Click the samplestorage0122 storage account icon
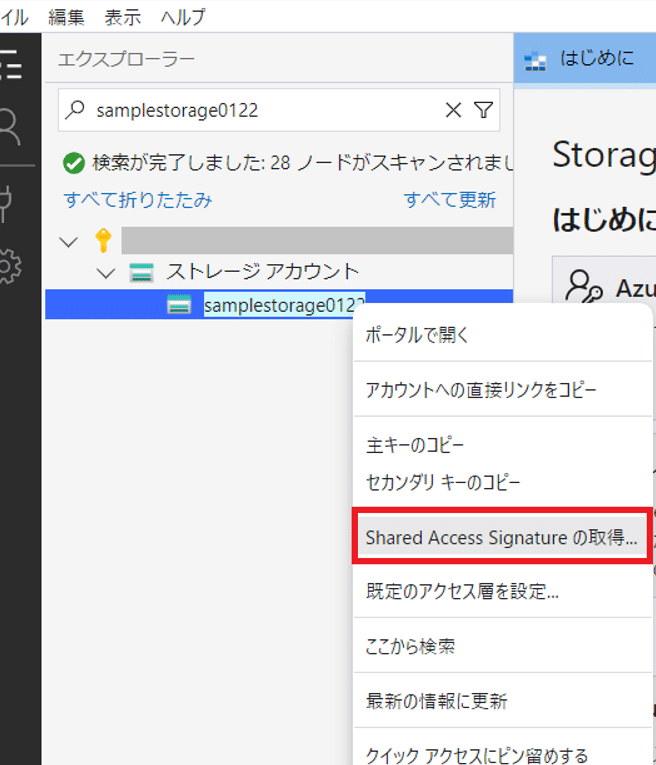The width and height of the screenshot is (656, 765). (x=179, y=304)
